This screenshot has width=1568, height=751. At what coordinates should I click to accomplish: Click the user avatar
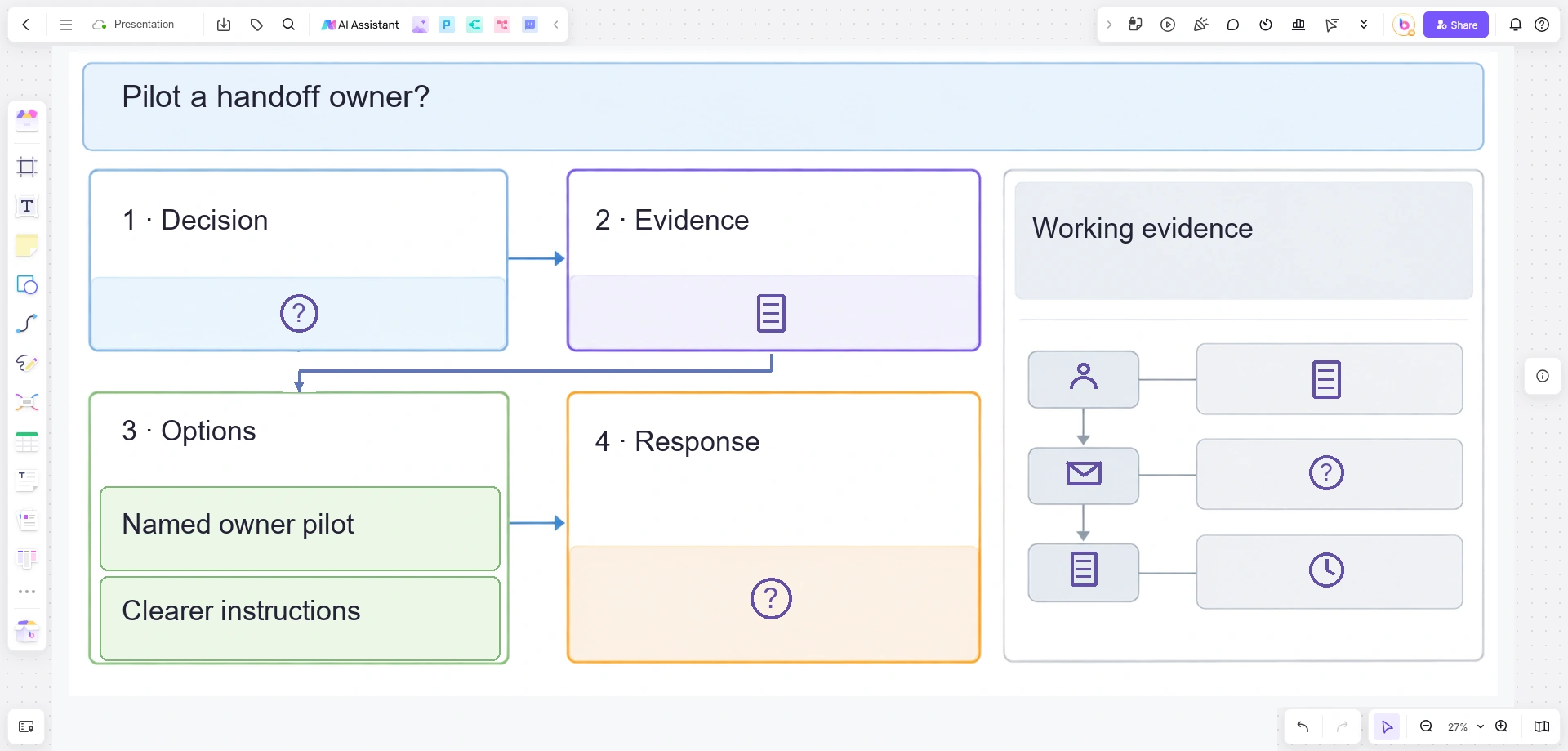[1404, 25]
